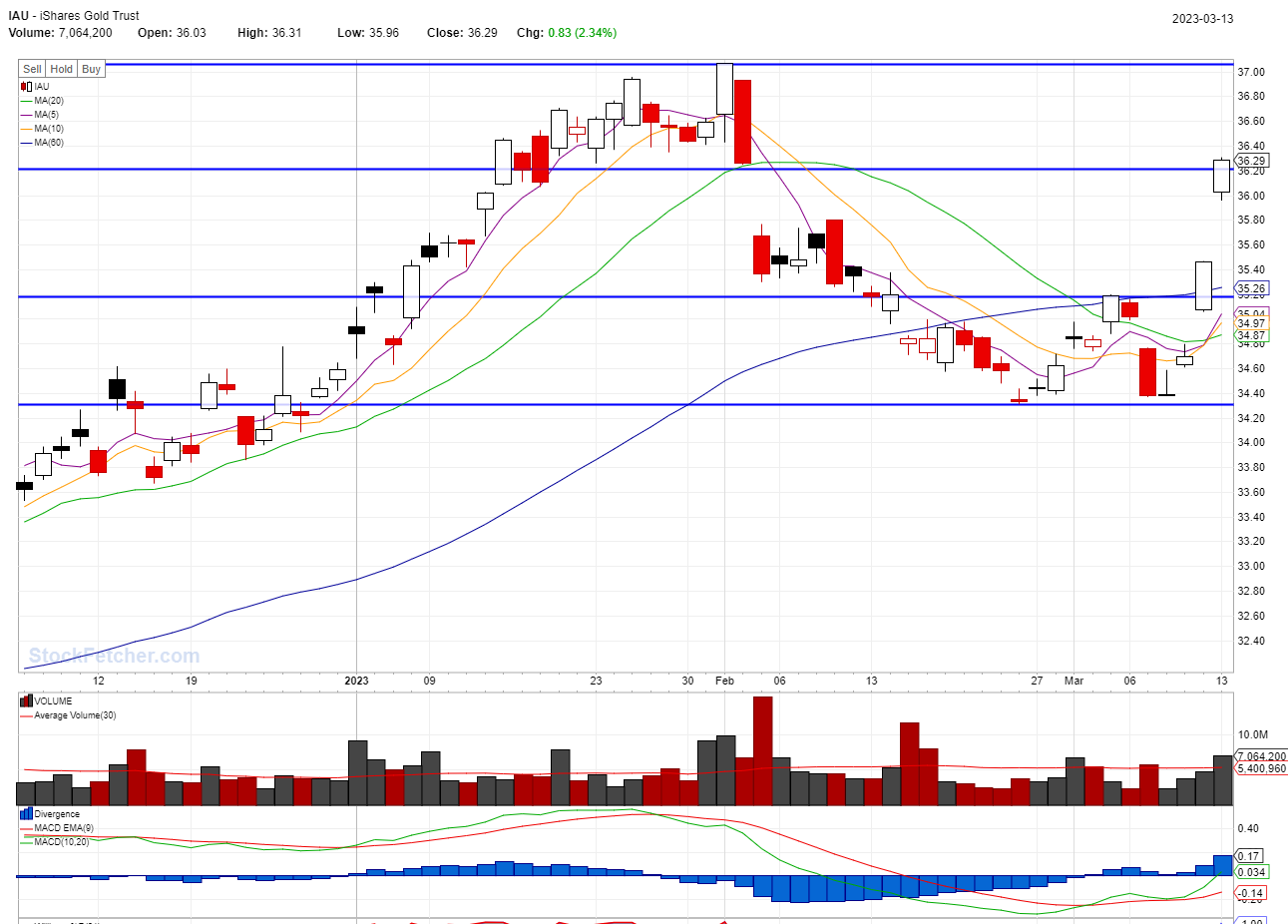Click the '19' date axis label
1288x924 pixels.
tap(191, 681)
